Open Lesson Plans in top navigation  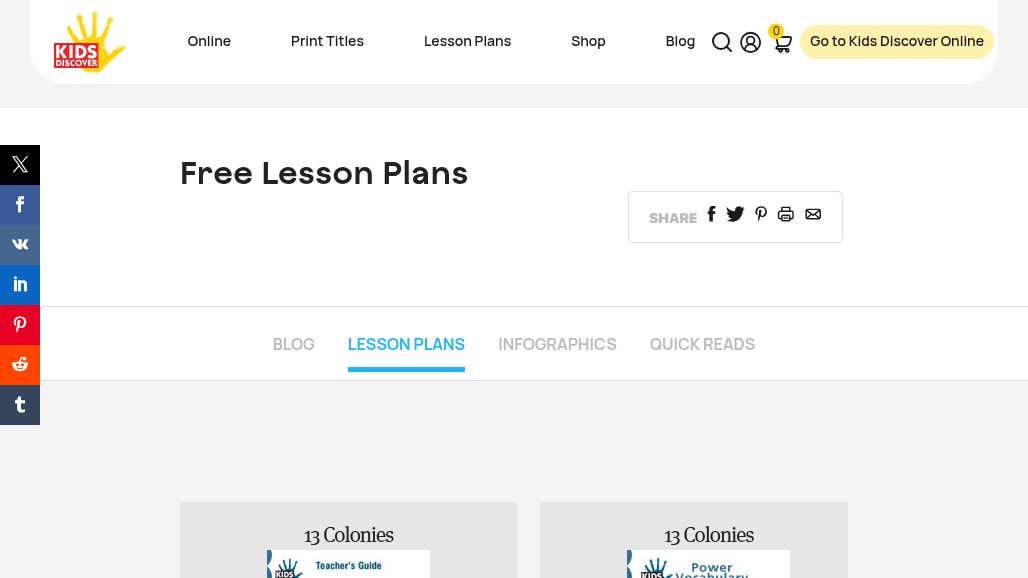pos(467,41)
